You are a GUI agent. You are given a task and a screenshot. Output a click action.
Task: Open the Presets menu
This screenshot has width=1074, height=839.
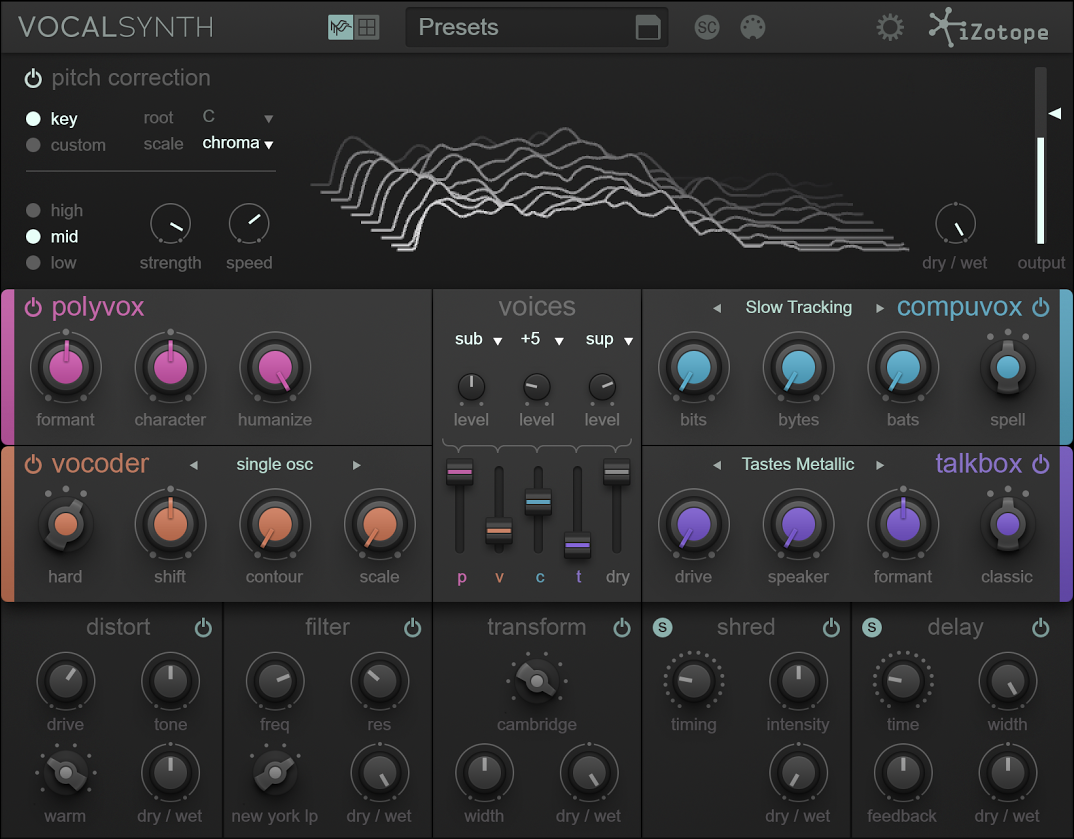[x=520, y=28]
